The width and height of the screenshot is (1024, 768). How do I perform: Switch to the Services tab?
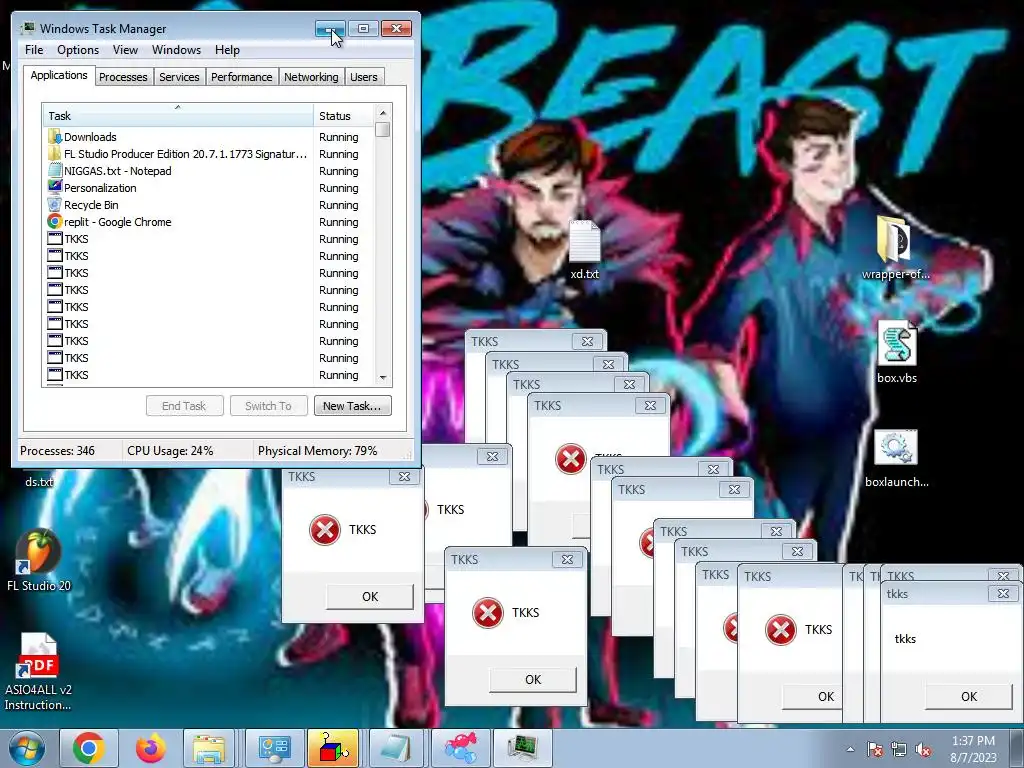(x=179, y=77)
